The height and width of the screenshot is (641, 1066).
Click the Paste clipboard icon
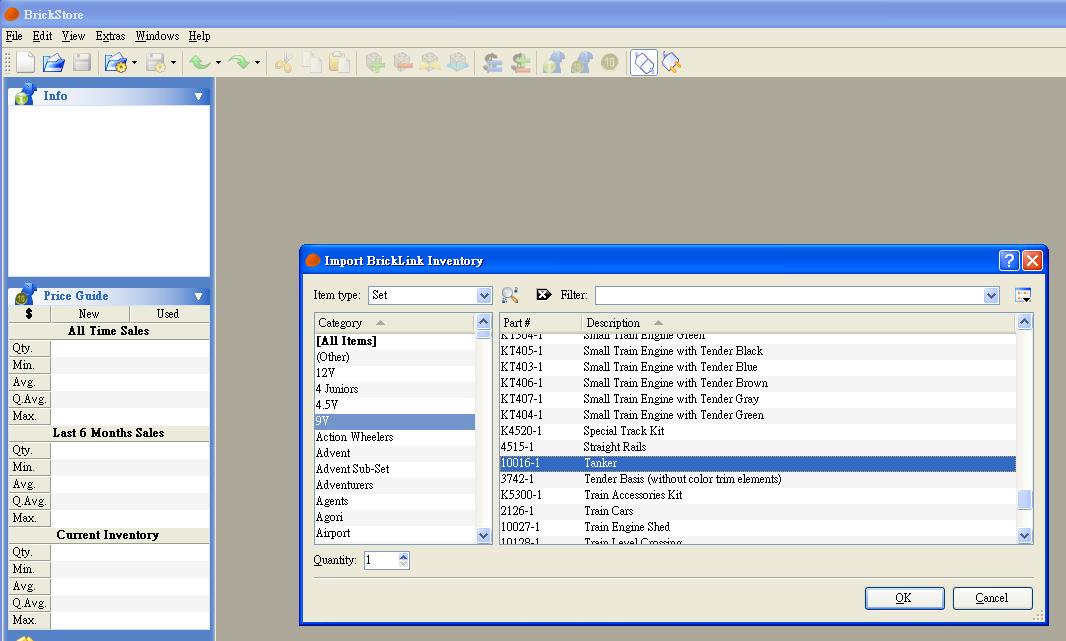click(339, 63)
